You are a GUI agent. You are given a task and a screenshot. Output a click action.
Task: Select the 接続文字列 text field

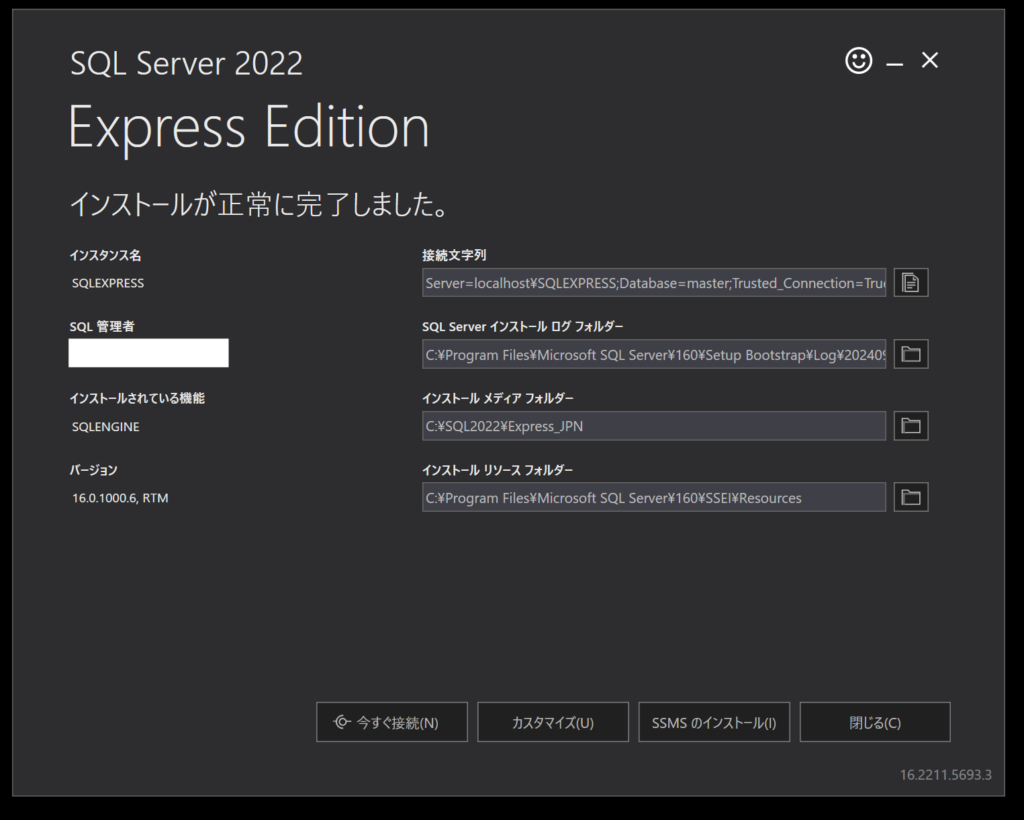coord(654,283)
